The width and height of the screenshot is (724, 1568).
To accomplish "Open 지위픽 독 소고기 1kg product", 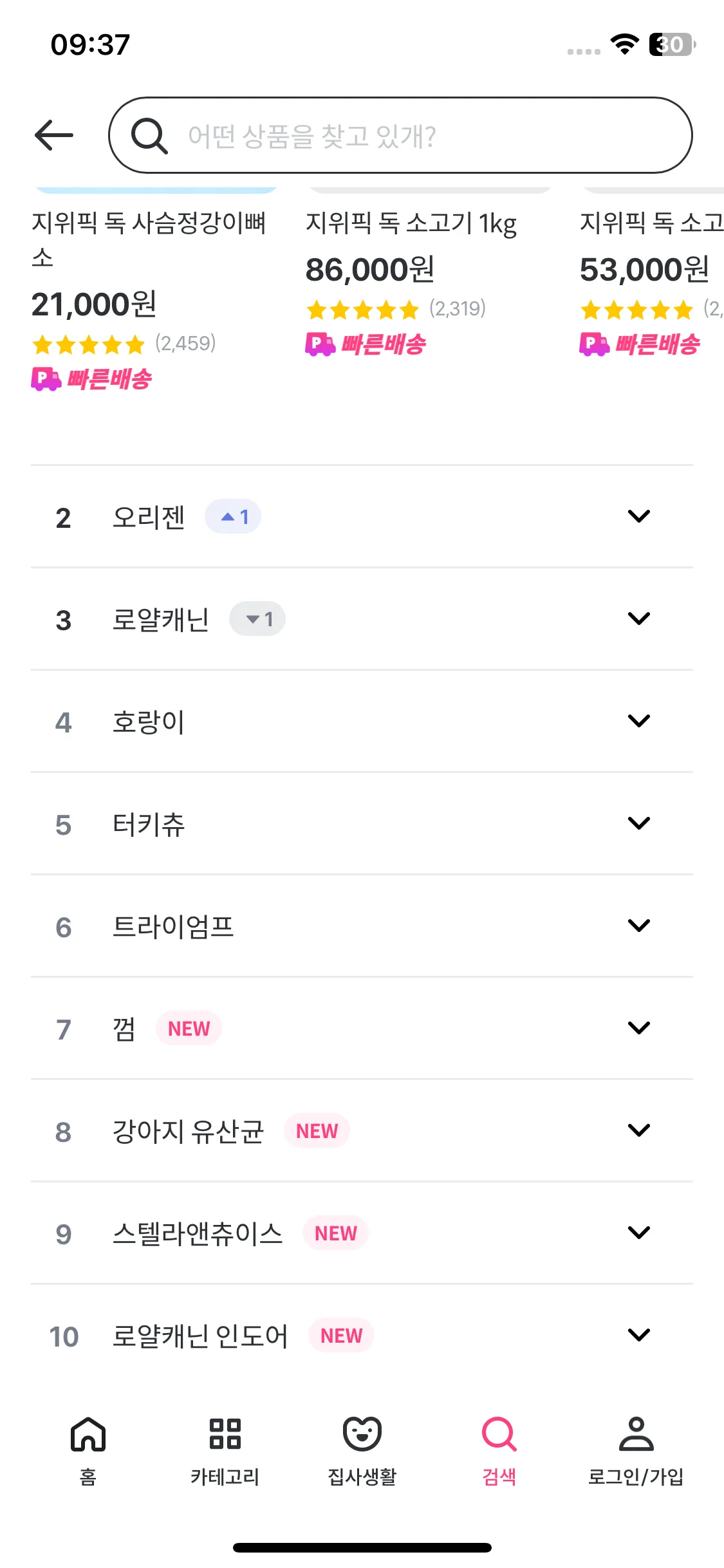I will [x=411, y=224].
